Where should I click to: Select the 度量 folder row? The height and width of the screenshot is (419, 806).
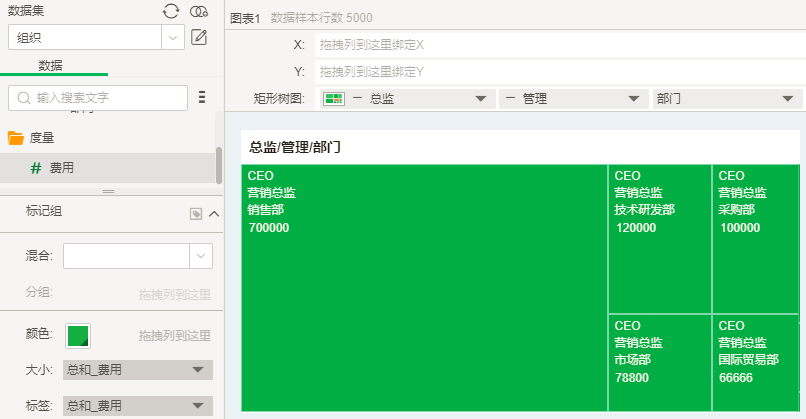pos(107,138)
